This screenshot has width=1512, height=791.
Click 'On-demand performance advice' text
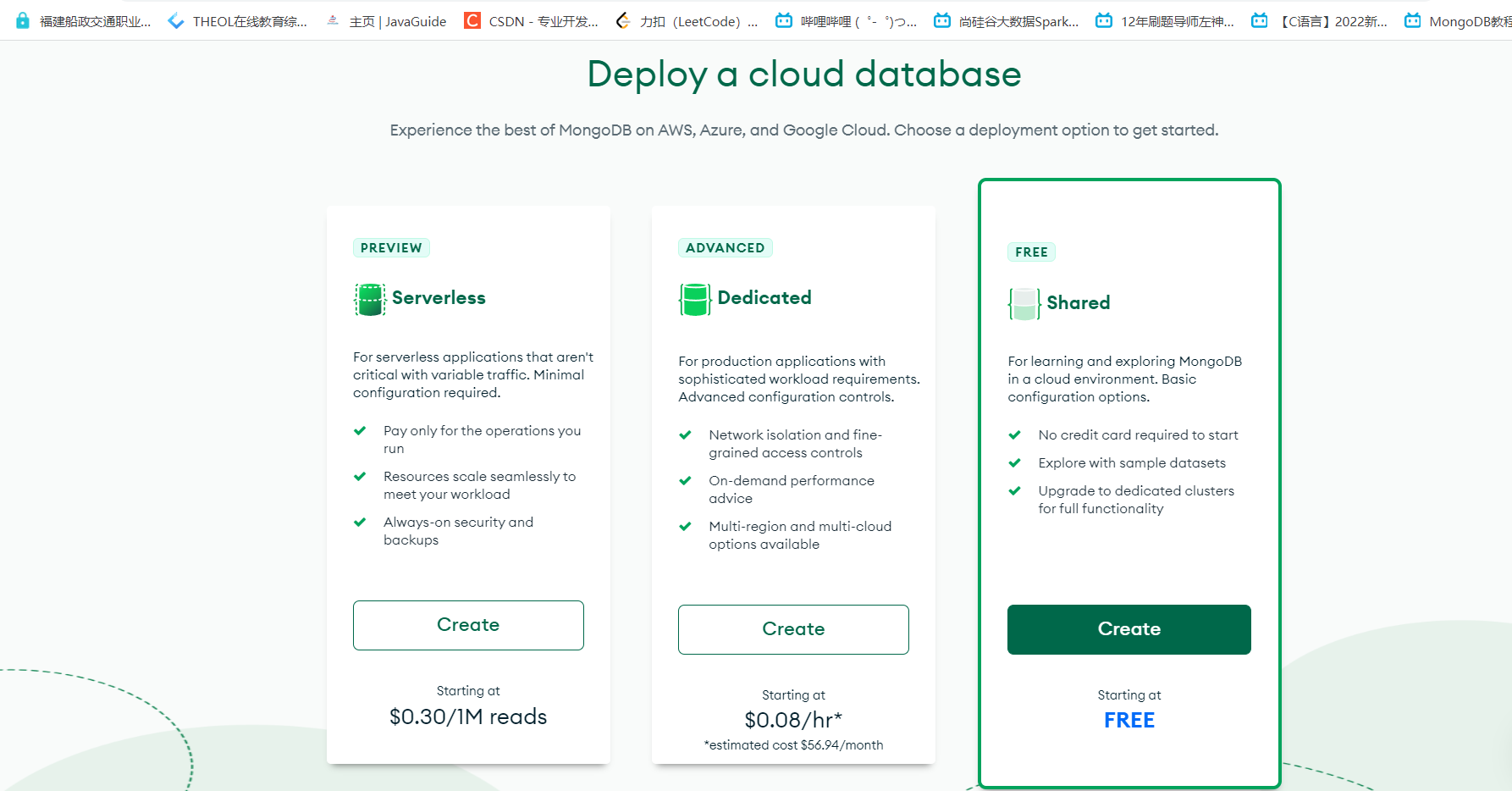(x=792, y=490)
